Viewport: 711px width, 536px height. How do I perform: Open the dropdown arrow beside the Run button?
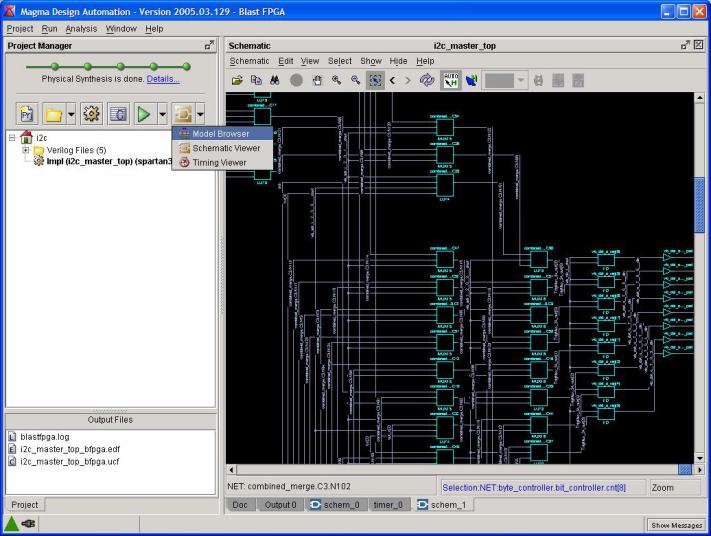point(163,114)
